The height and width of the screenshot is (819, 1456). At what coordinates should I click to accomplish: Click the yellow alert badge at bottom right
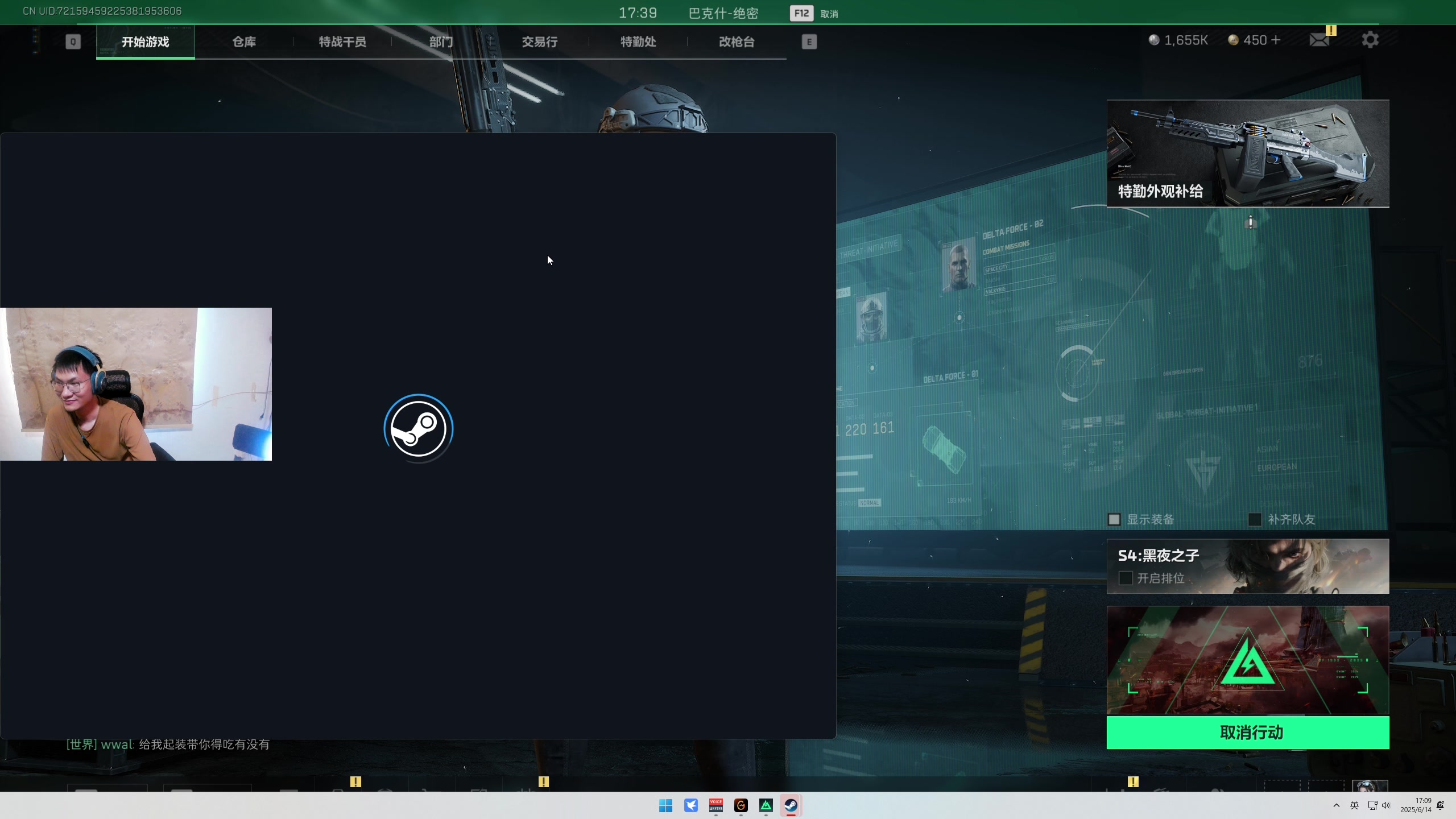tap(1133, 782)
